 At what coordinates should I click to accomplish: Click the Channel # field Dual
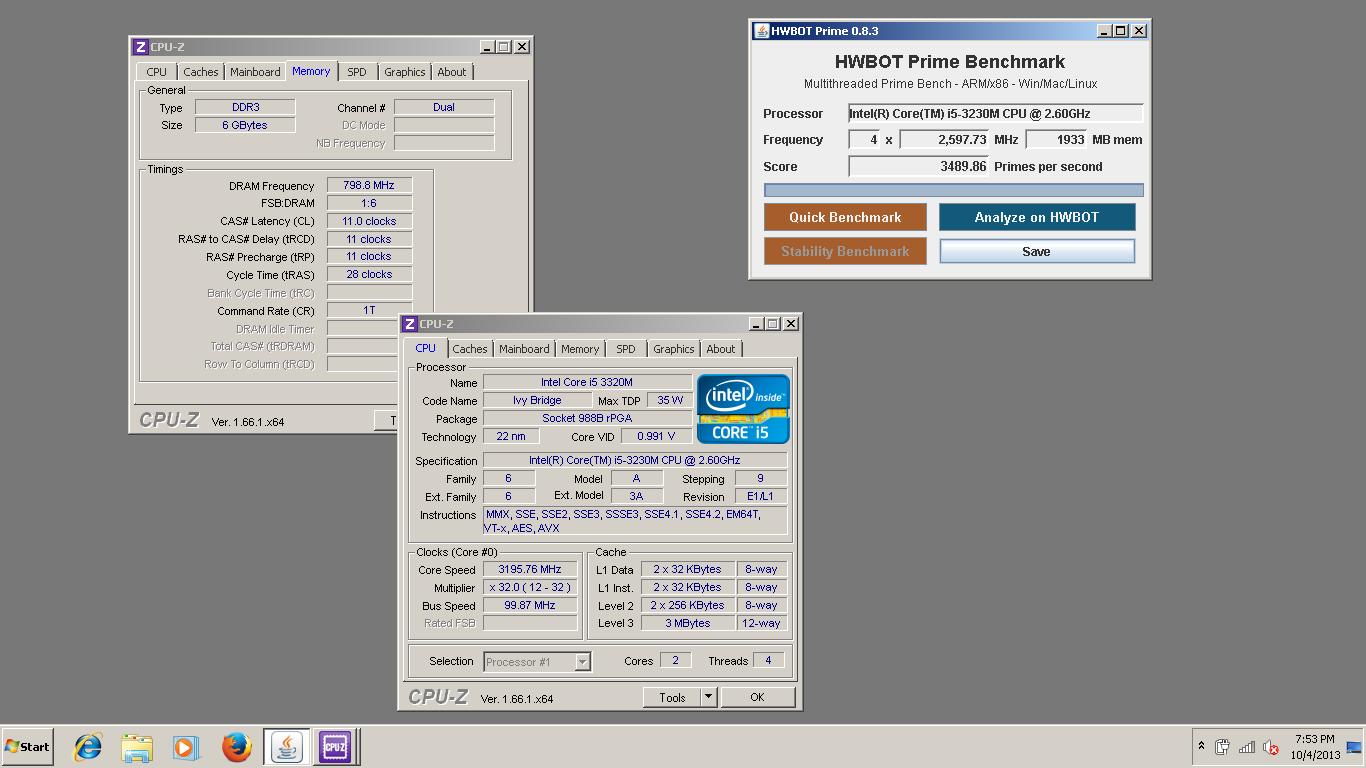pyautogui.click(x=444, y=107)
